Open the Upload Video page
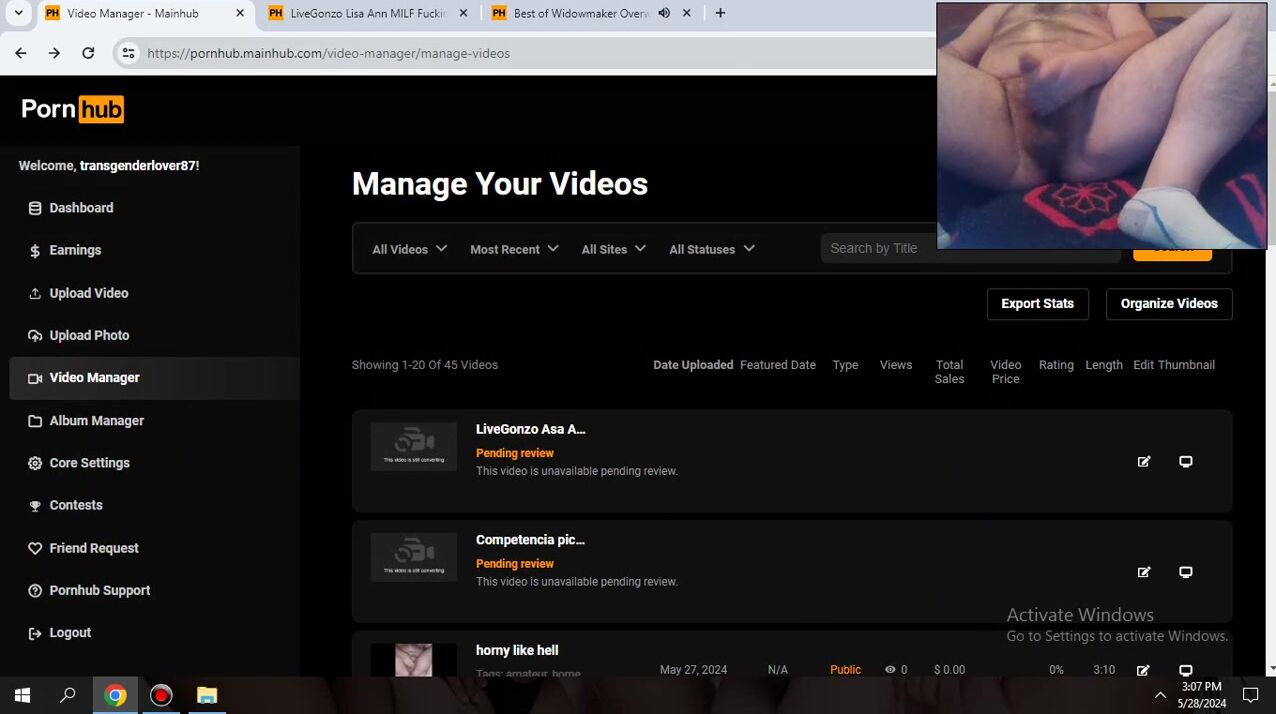The width and height of the screenshot is (1276, 714). point(88,293)
